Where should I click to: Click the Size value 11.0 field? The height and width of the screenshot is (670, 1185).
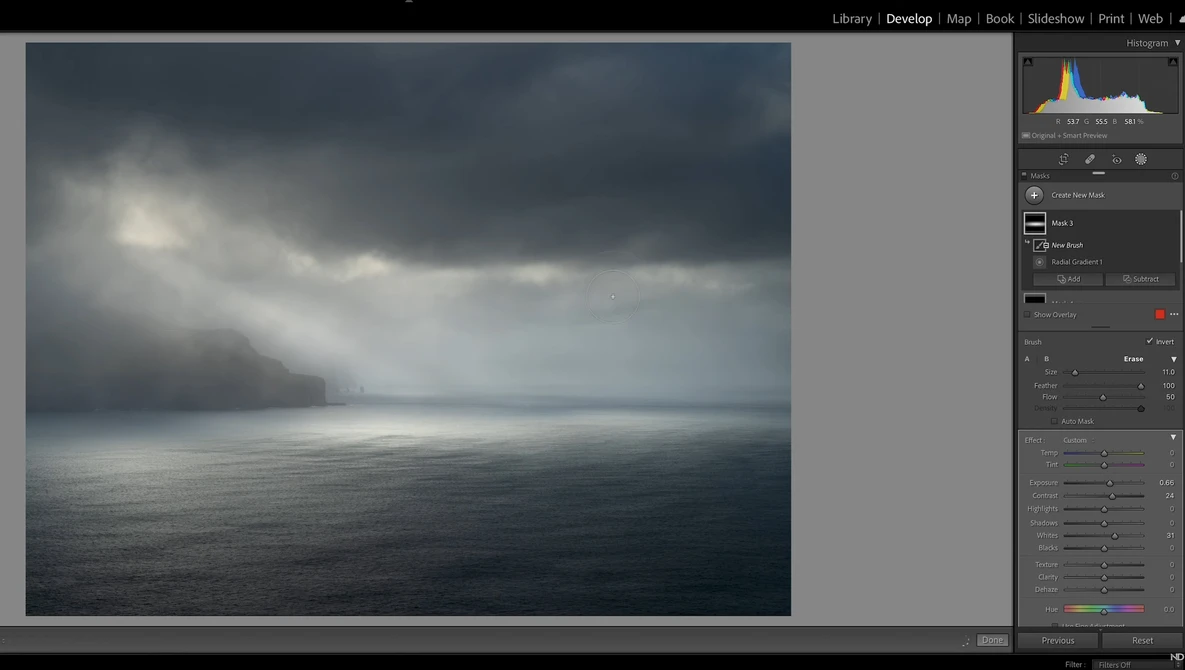point(1168,372)
